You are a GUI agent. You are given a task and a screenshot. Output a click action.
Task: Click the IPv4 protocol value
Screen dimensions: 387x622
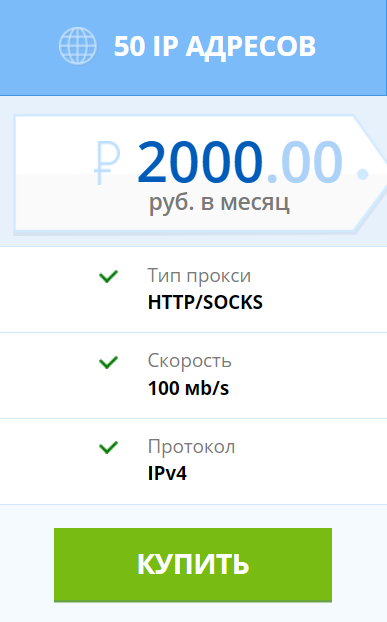point(167,473)
